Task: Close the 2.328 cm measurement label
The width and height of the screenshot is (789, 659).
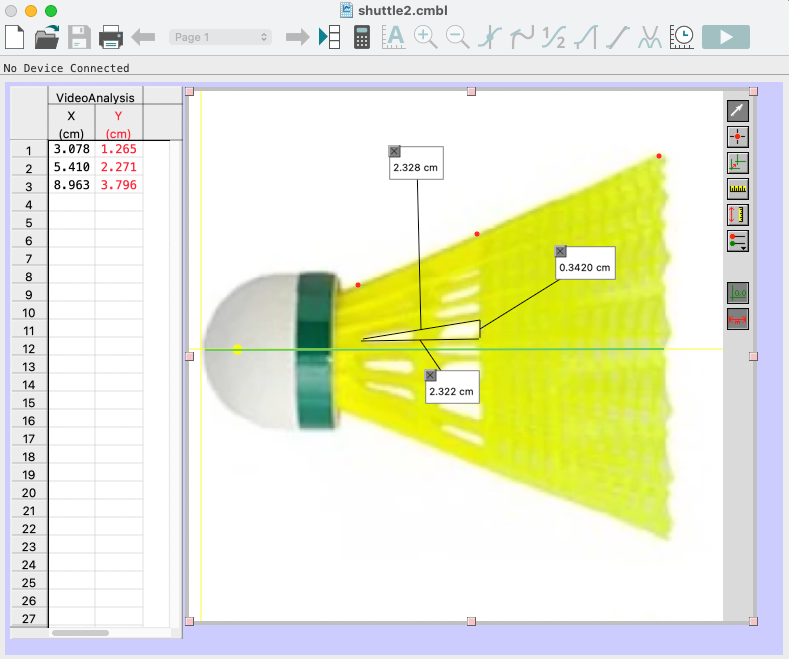Action: click(394, 151)
